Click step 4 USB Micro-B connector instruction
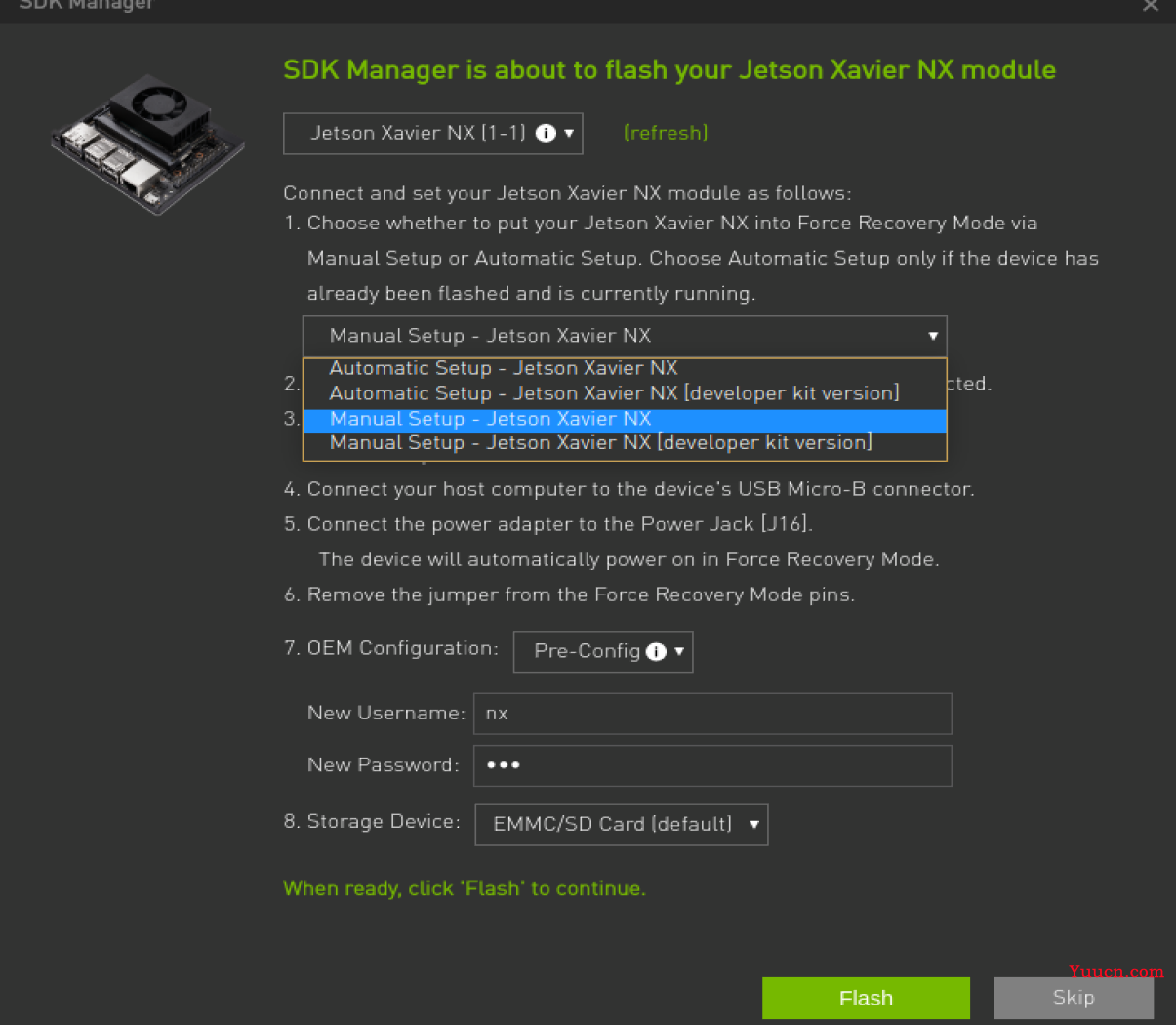1176x1025 pixels. point(629,489)
